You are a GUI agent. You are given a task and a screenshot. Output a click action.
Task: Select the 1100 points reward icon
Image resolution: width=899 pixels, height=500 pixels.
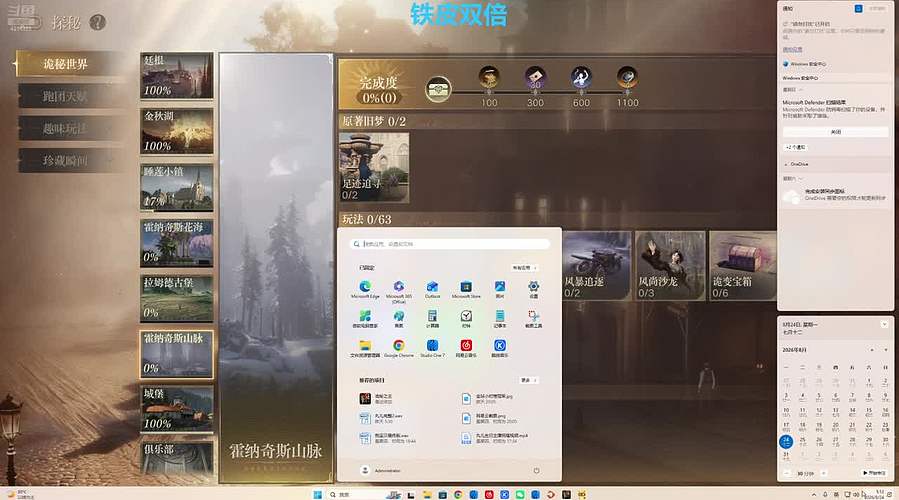coord(627,77)
